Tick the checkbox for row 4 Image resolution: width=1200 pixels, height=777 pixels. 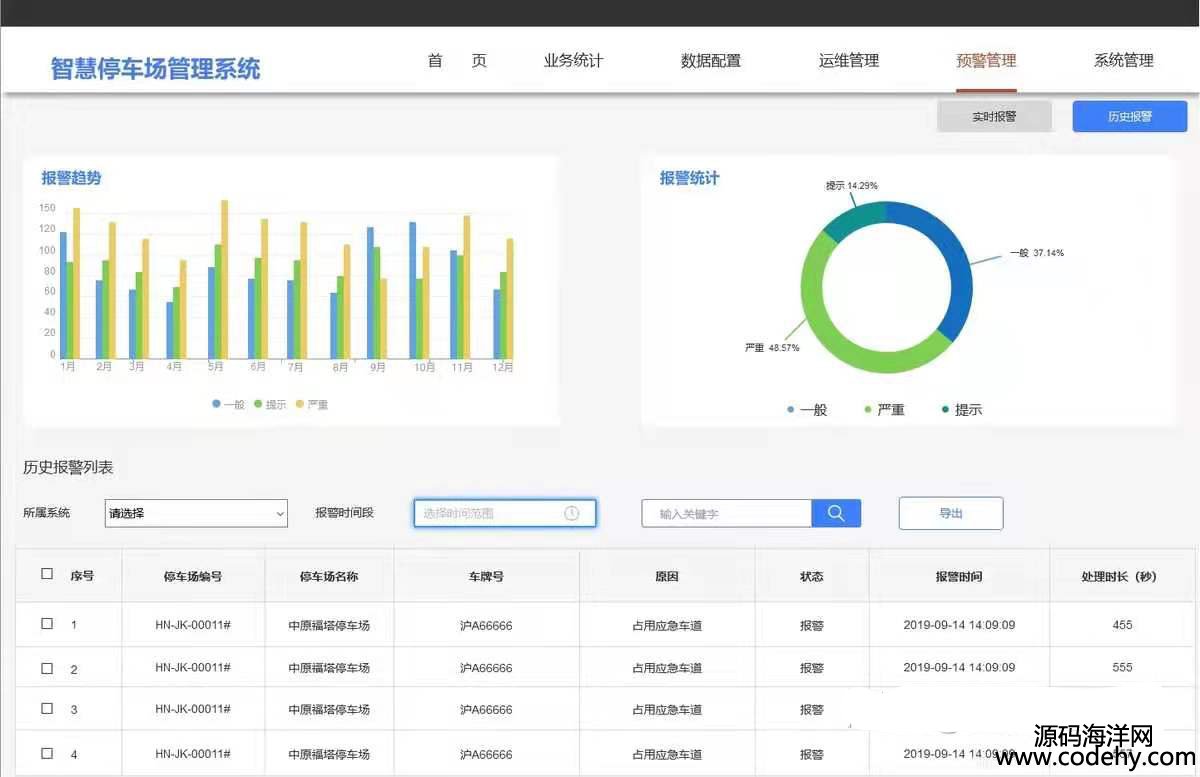click(x=47, y=753)
